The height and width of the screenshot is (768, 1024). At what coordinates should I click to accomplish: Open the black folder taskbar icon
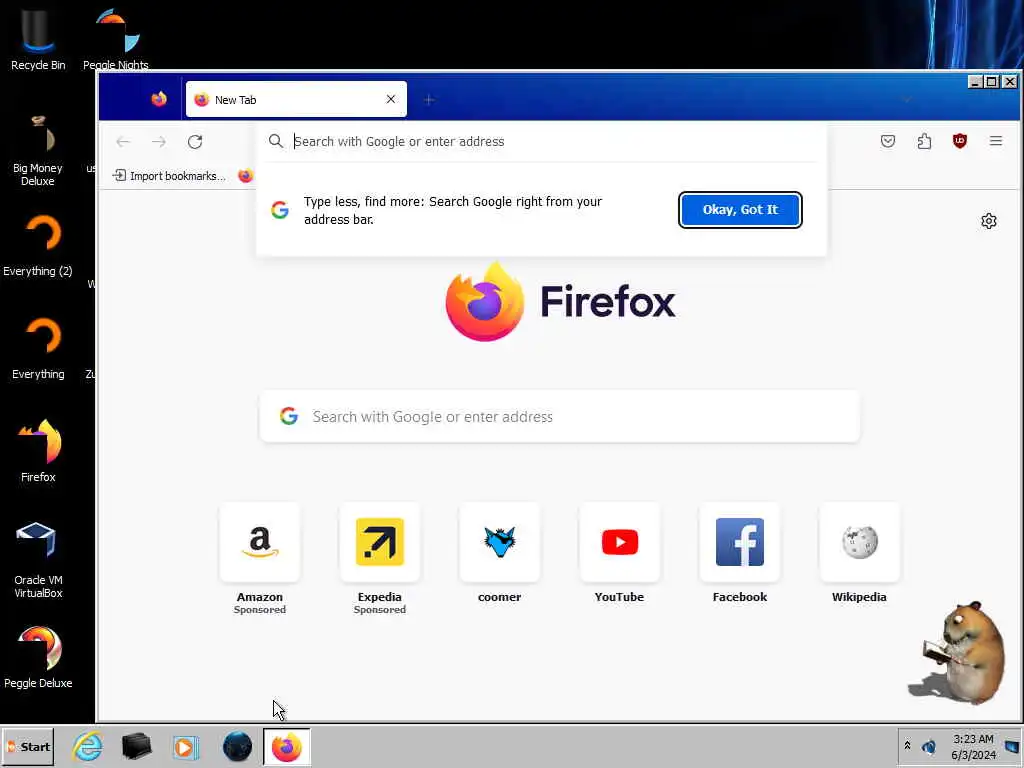point(136,746)
